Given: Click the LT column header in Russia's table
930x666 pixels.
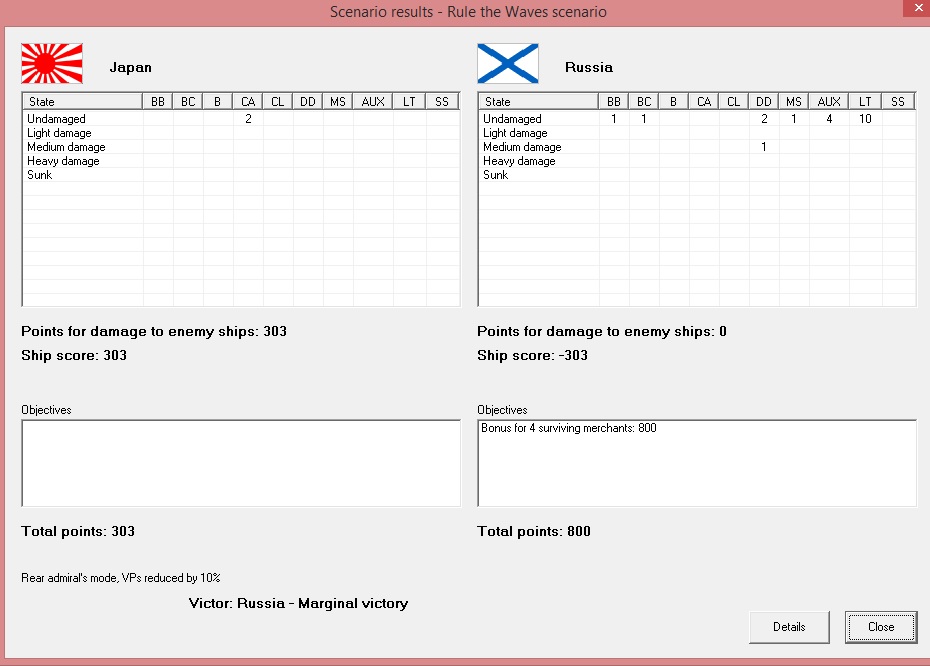Looking at the screenshot, I should coord(865,101).
